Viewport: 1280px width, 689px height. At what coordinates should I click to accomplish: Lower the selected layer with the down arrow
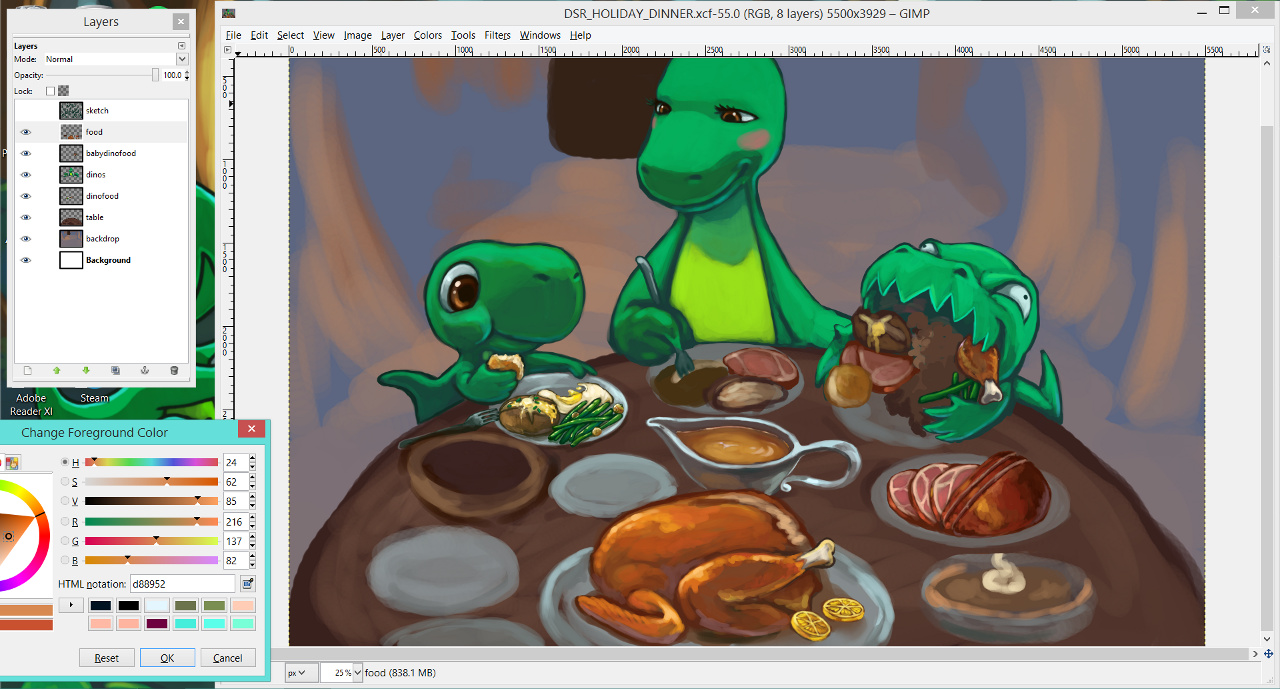[86, 370]
